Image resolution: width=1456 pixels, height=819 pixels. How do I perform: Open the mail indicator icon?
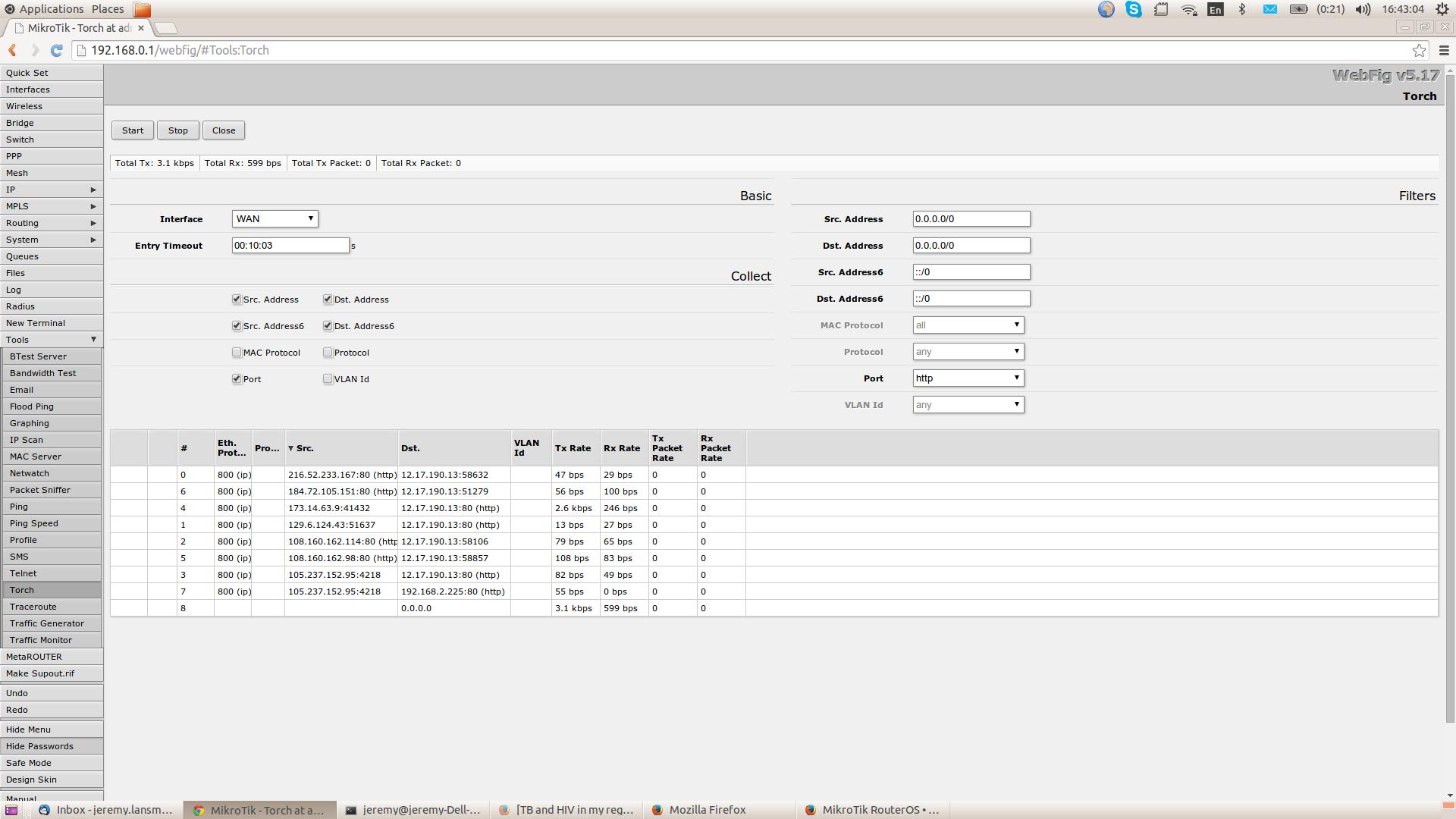click(1269, 9)
